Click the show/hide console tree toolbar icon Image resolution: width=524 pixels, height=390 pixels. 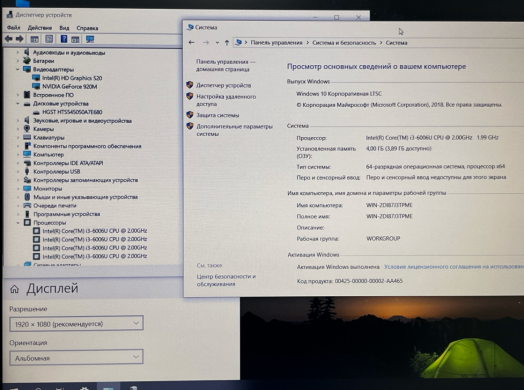click(34, 39)
